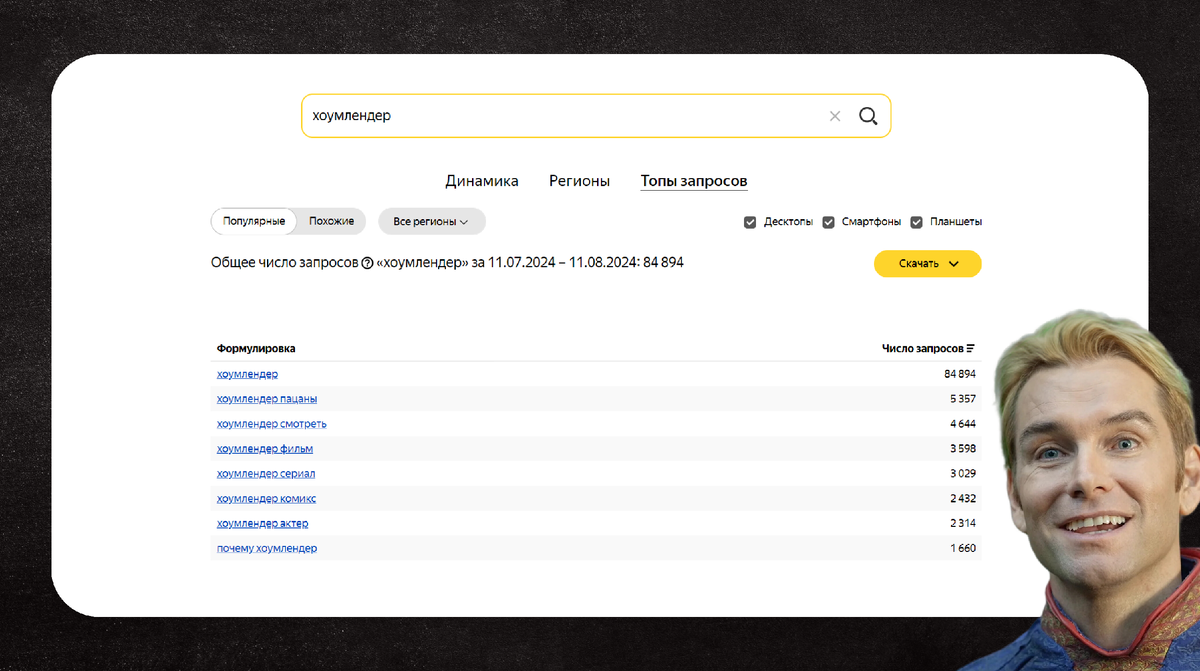The height and width of the screenshot is (671, 1200).
Task: Click the 84 894 value in the first table row
Action: 959,374
